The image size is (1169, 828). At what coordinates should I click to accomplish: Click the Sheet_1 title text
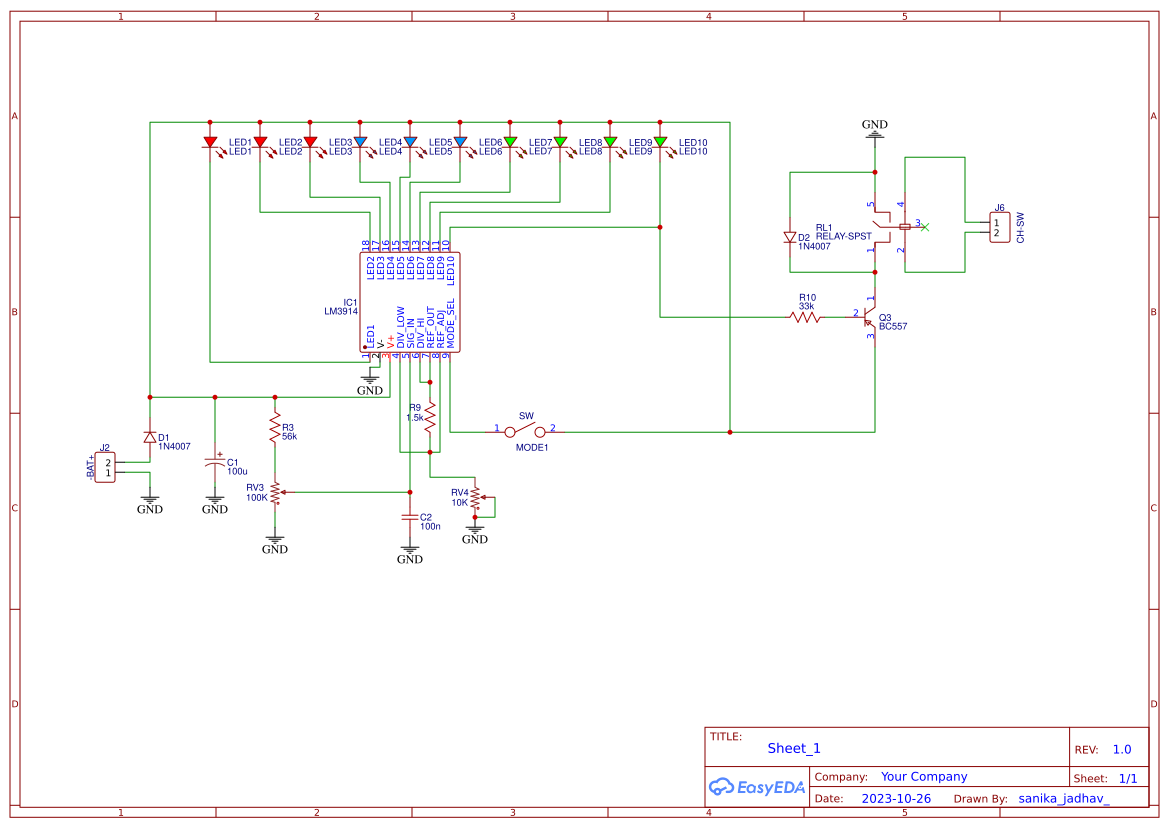coord(792,747)
